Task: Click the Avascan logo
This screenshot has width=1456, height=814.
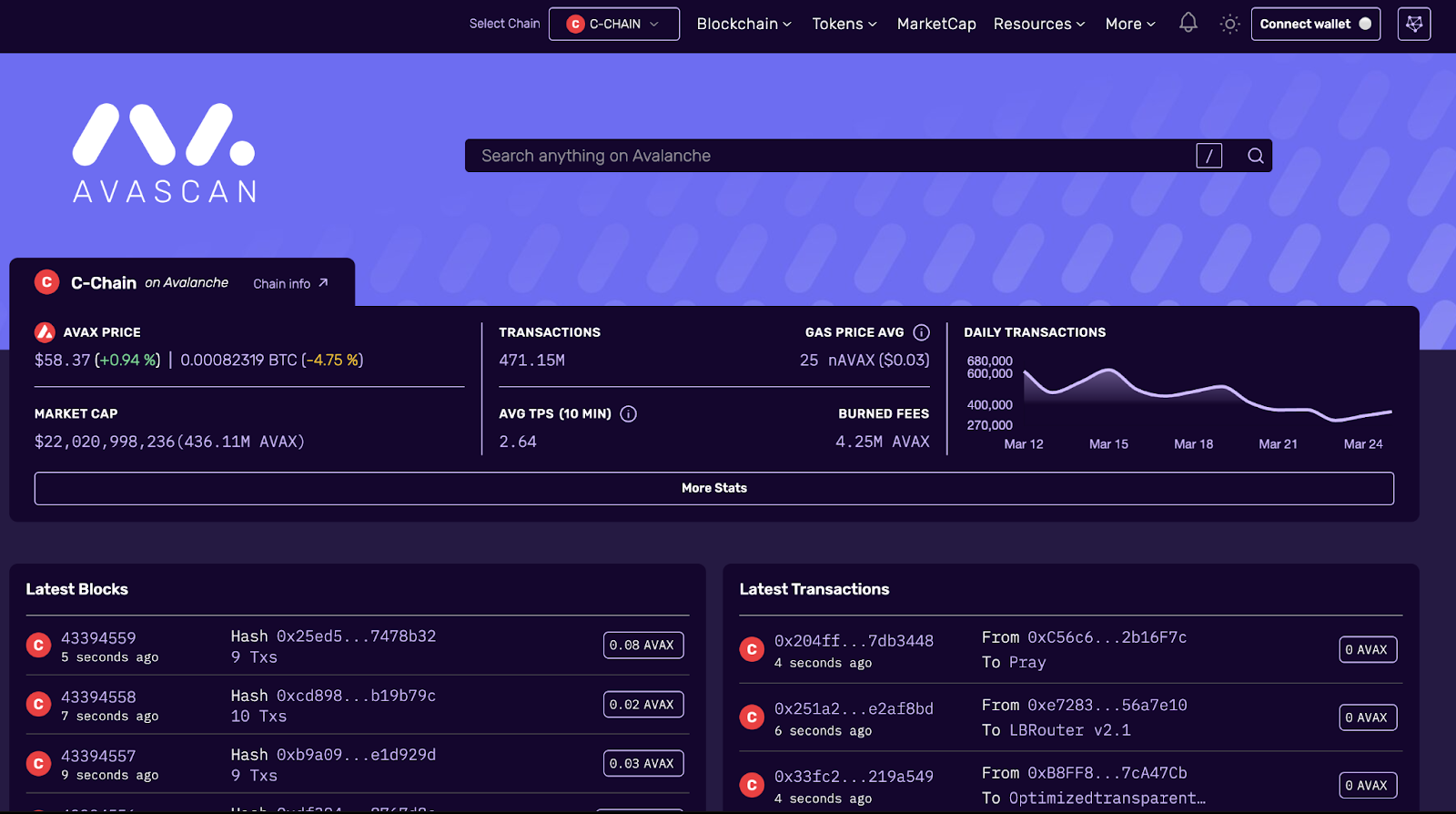Action: tap(164, 153)
